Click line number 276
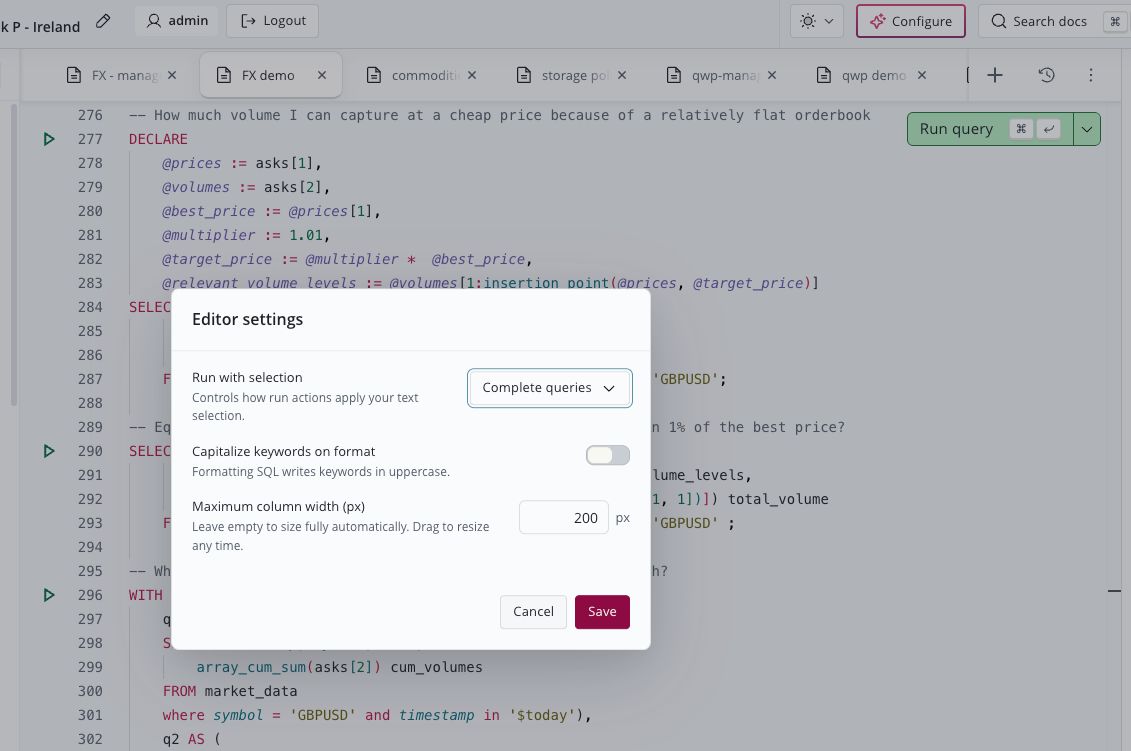The width and height of the screenshot is (1131, 751). [x=90, y=115]
